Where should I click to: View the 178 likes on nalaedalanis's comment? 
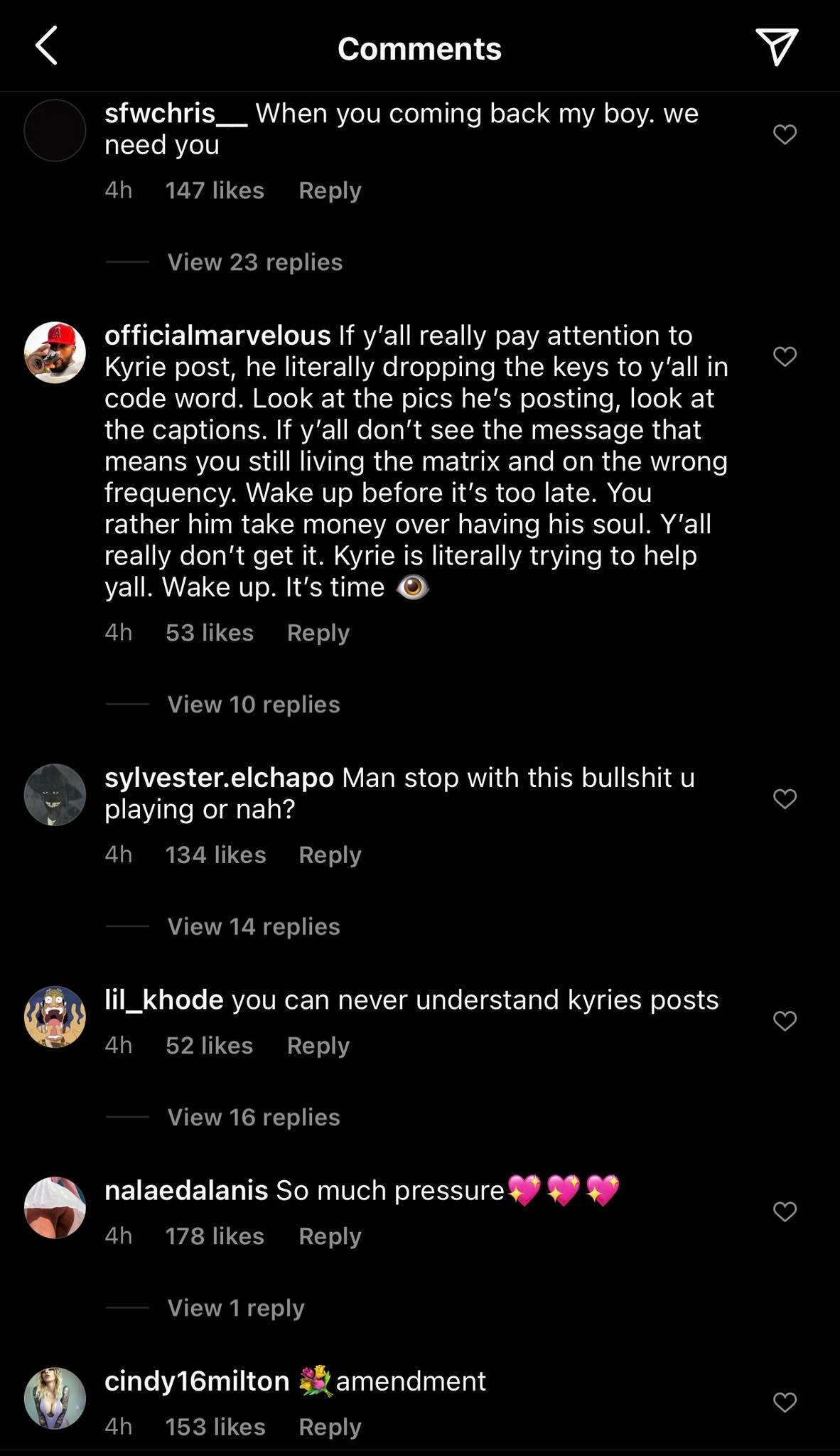pyautogui.click(x=215, y=1236)
